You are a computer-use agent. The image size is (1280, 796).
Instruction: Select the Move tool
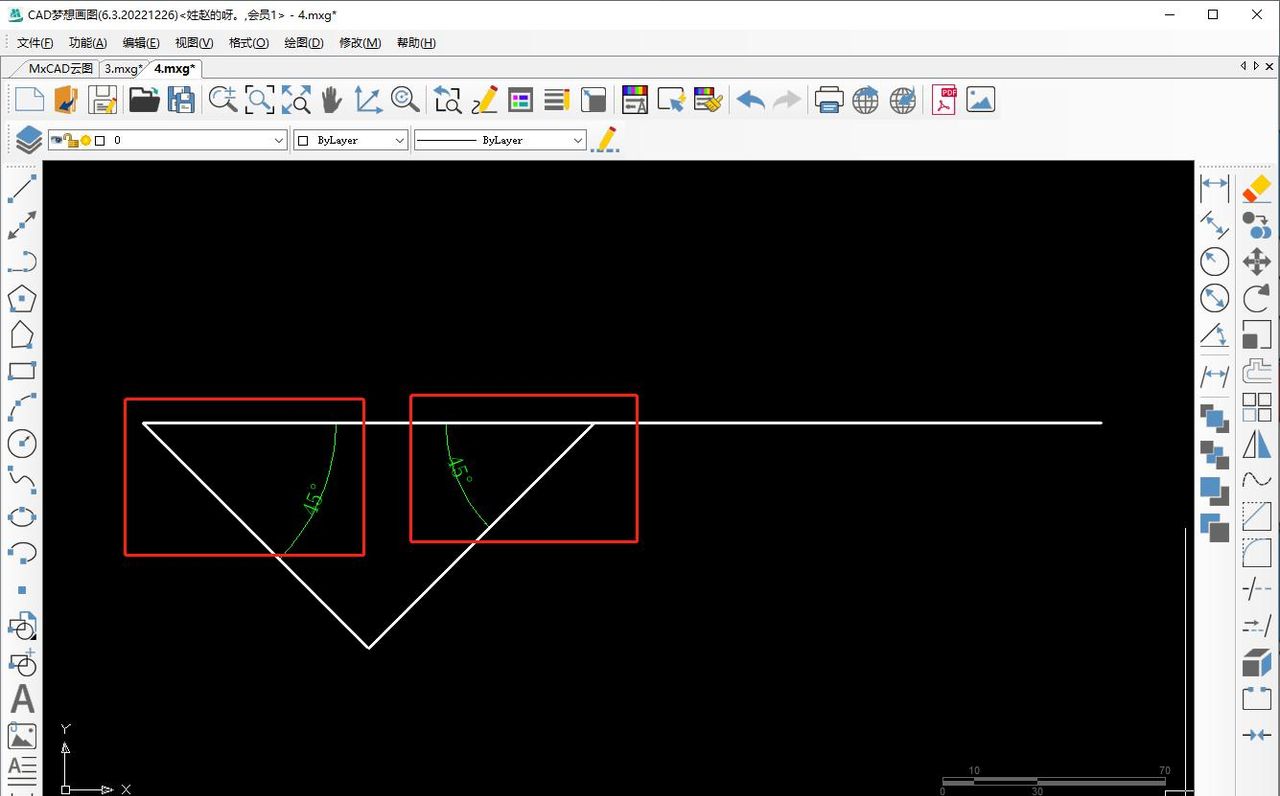1257,262
